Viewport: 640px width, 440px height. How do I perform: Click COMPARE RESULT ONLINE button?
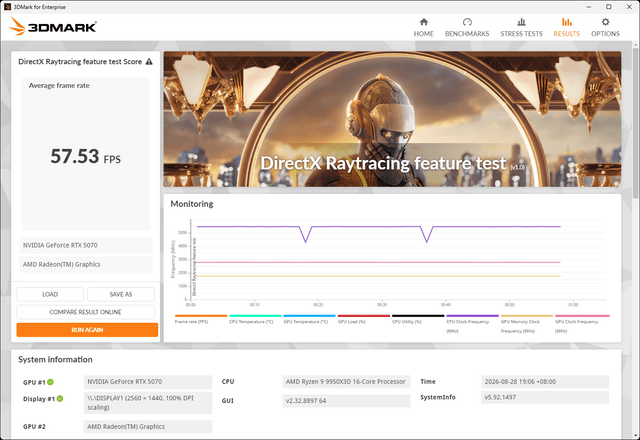click(x=85, y=312)
